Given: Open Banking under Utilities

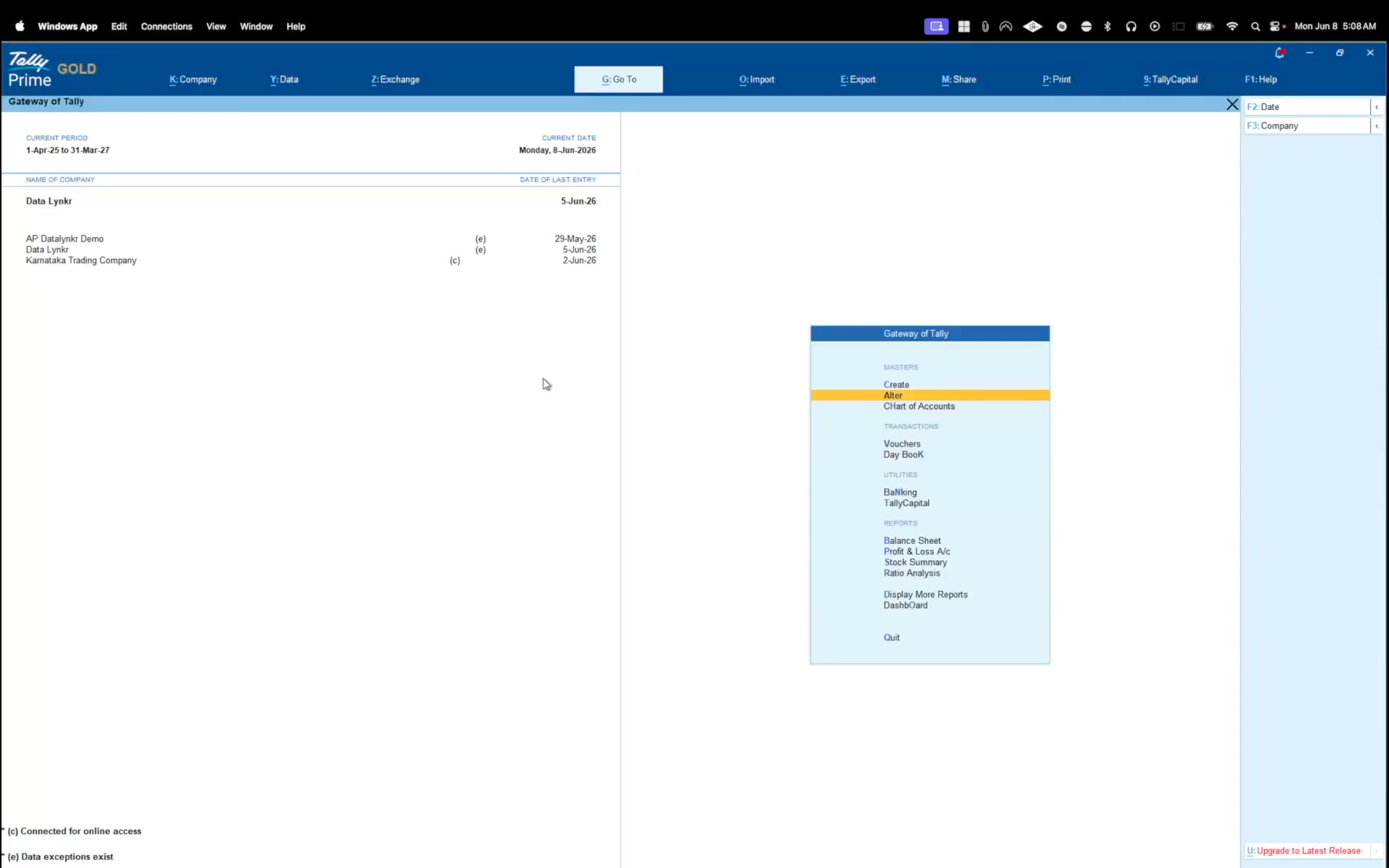Looking at the screenshot, I should click(900, 493).
